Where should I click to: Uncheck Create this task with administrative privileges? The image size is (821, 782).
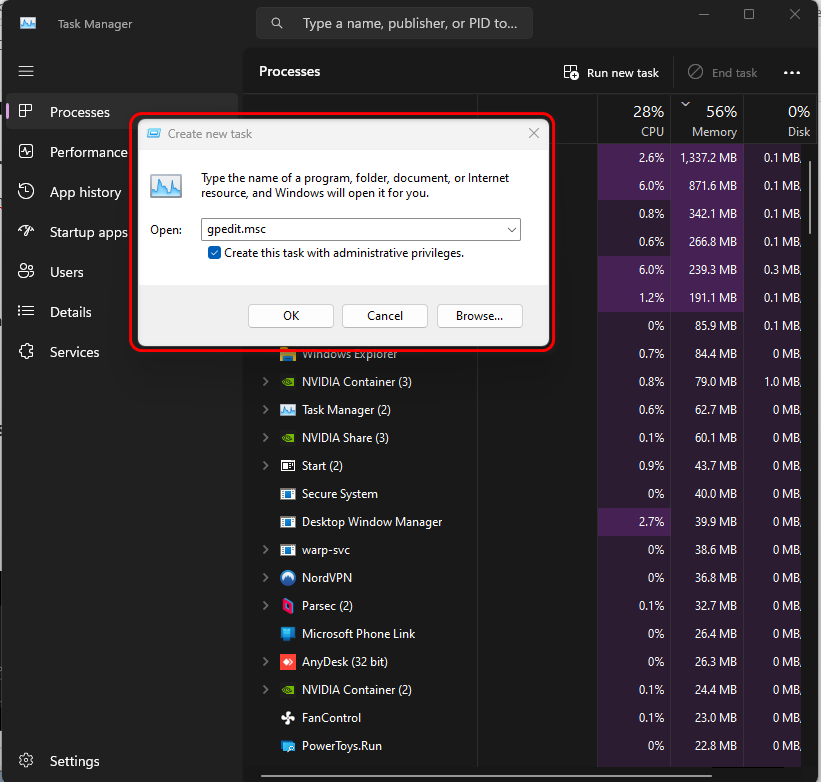click(215, 253)
